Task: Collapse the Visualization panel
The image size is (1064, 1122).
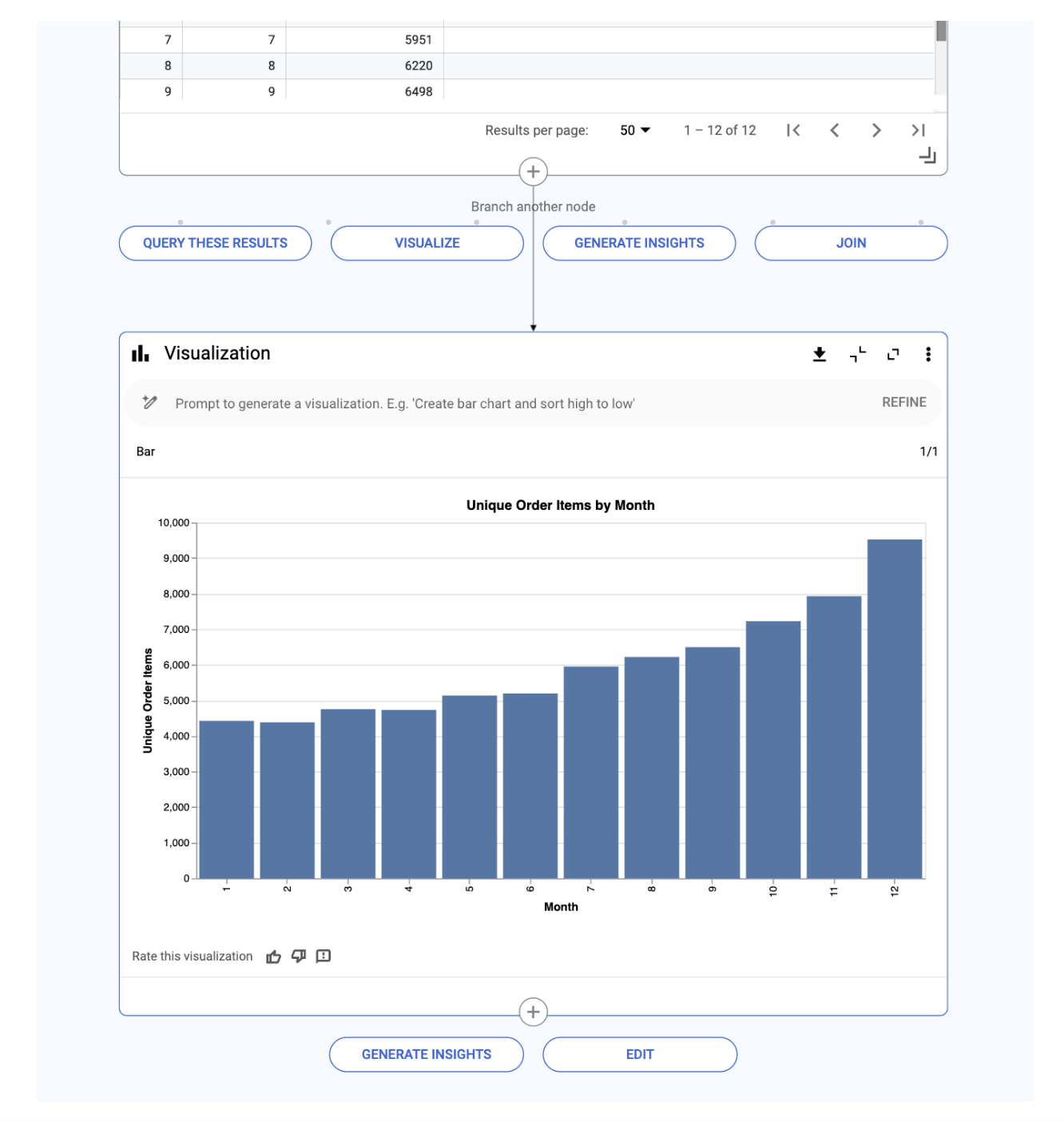Action: tap(857, 354)
